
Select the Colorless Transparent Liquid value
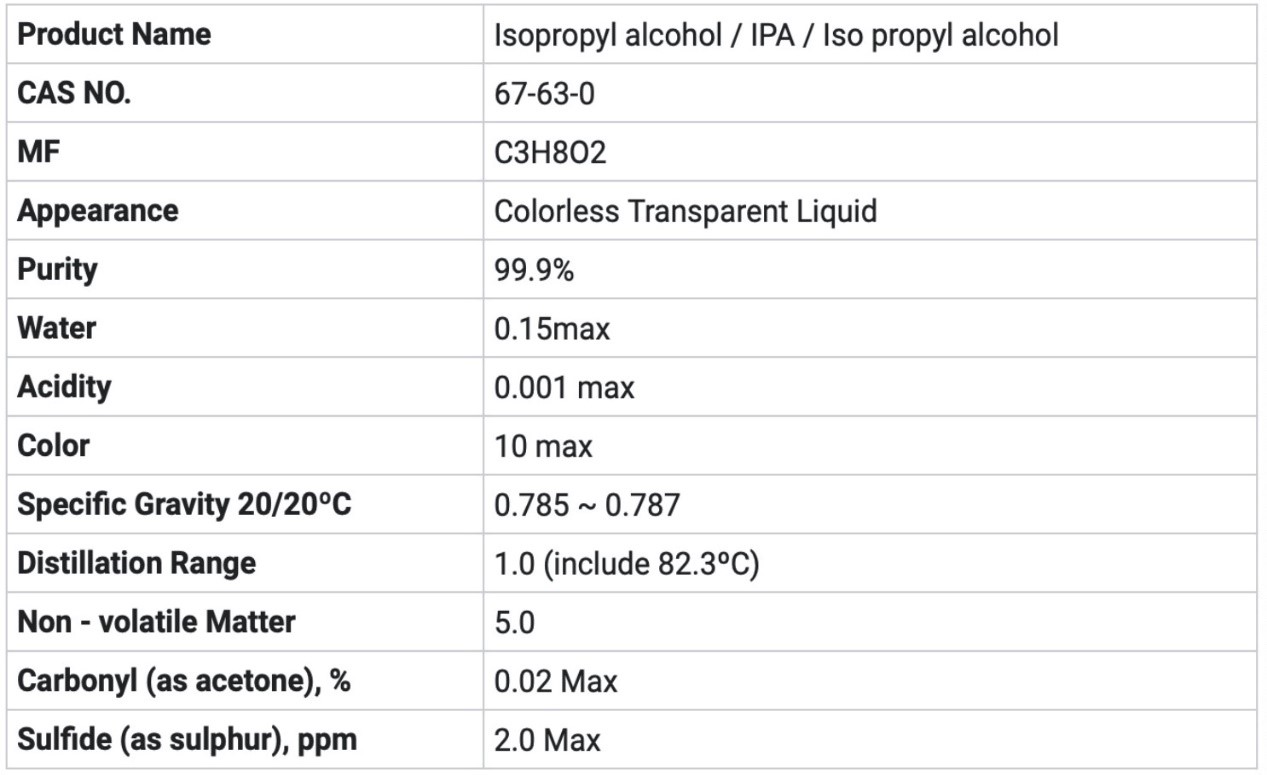[x=685, y=212]
